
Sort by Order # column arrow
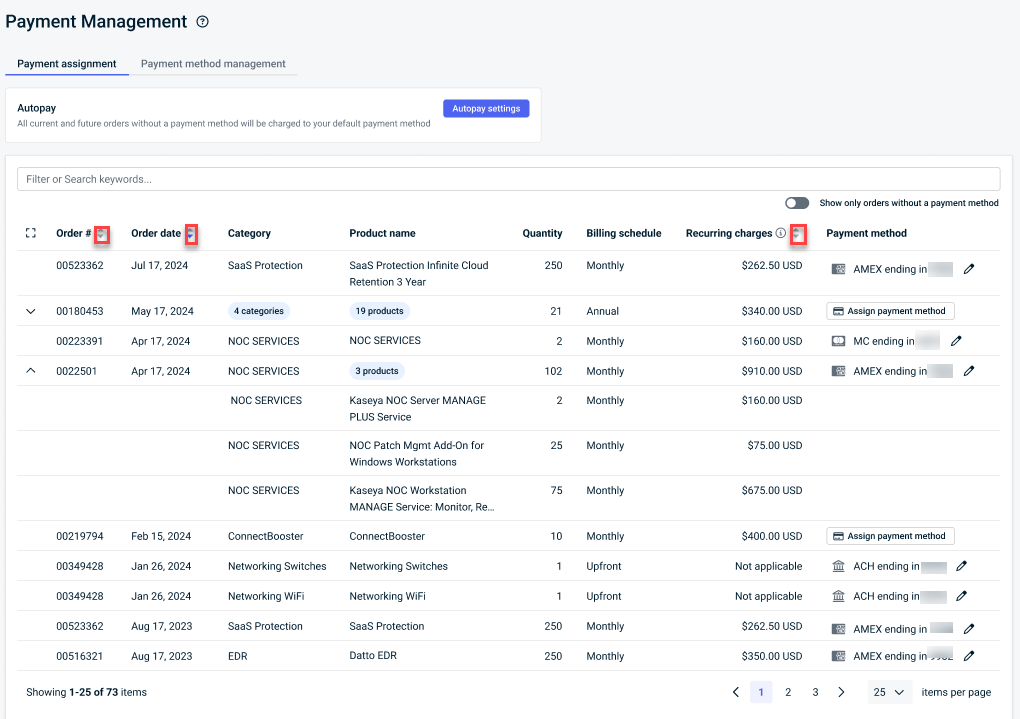coord(101,234)
